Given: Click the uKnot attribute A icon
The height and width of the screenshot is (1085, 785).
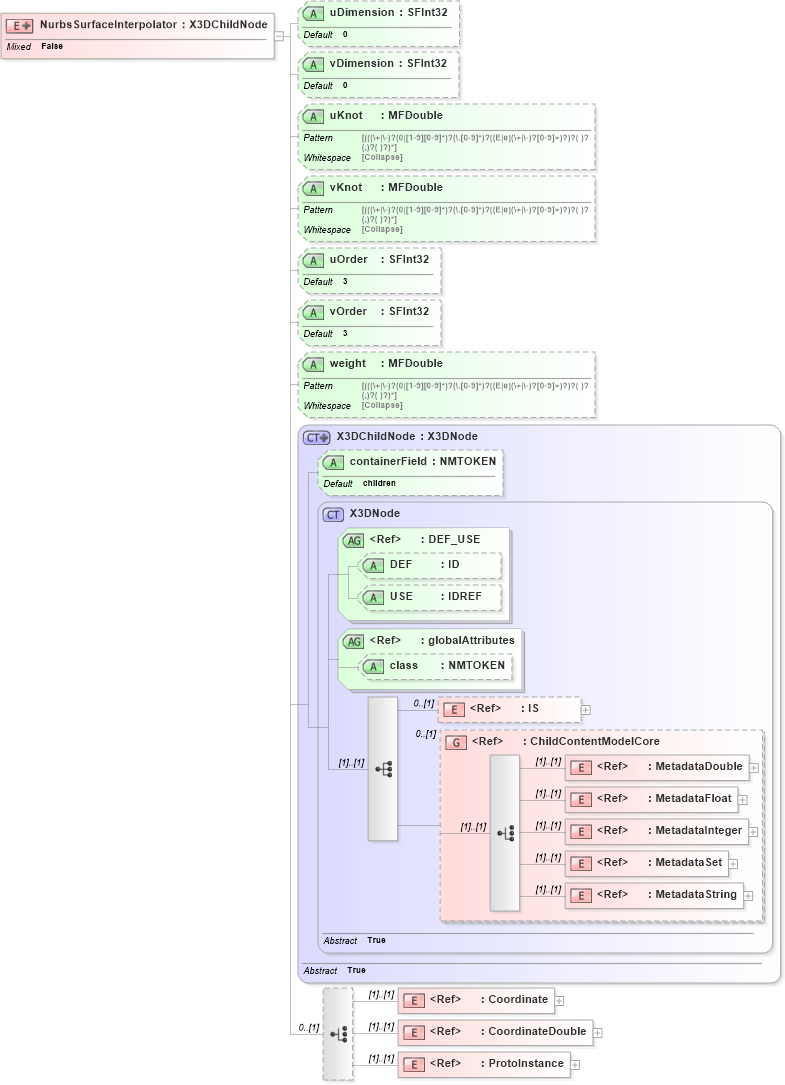Looking at the screenshot, I should pyautogui.click(x=313, y=117).
